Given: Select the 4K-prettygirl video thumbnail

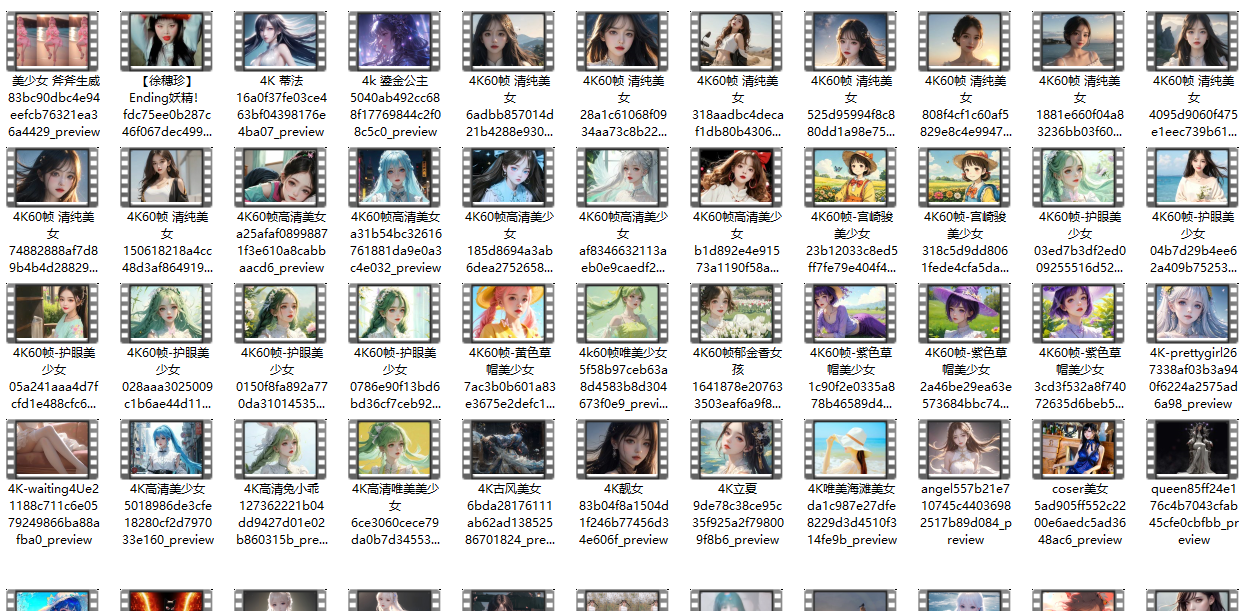Looking at the screenshot, I should [x=1194, y=312].
